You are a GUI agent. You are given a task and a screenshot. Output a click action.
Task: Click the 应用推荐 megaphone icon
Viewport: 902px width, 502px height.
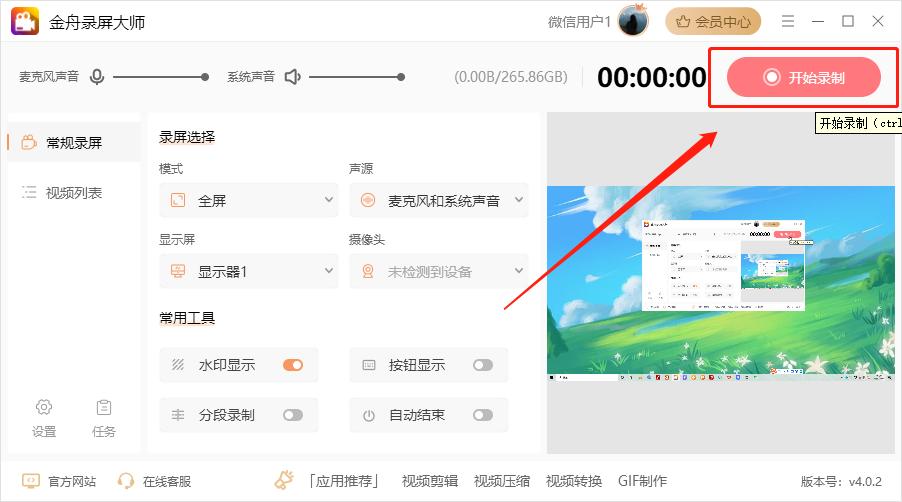coord(284,480)
